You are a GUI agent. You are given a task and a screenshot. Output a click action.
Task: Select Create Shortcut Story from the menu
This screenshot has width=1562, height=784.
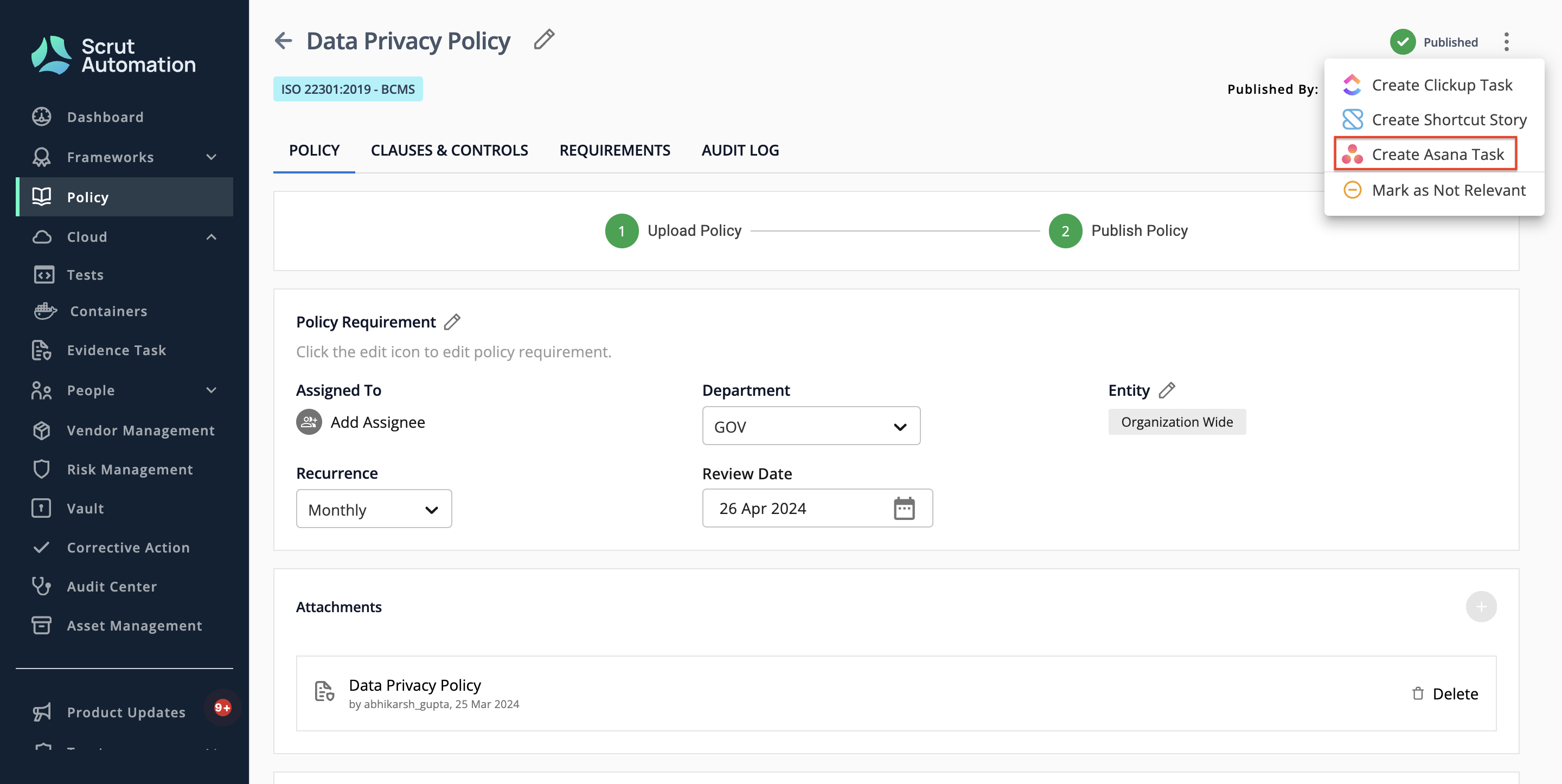pos(1433,119)
